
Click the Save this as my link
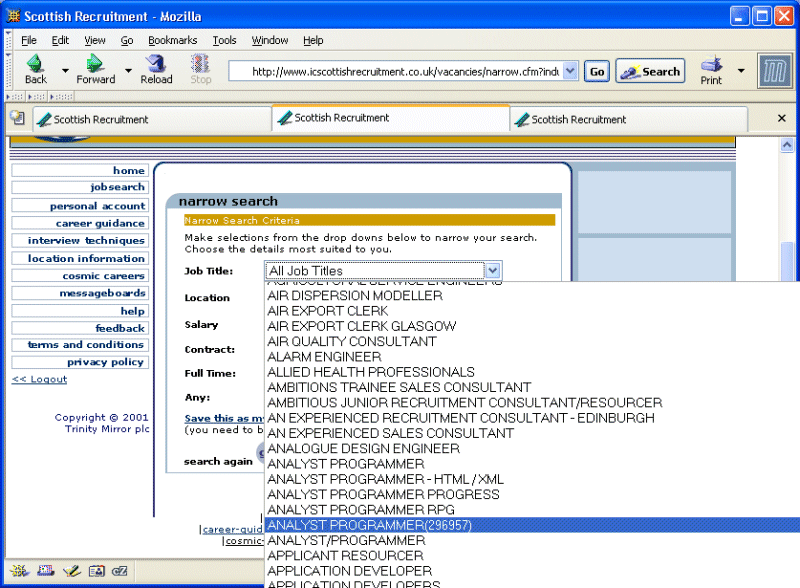coord(224,418)
